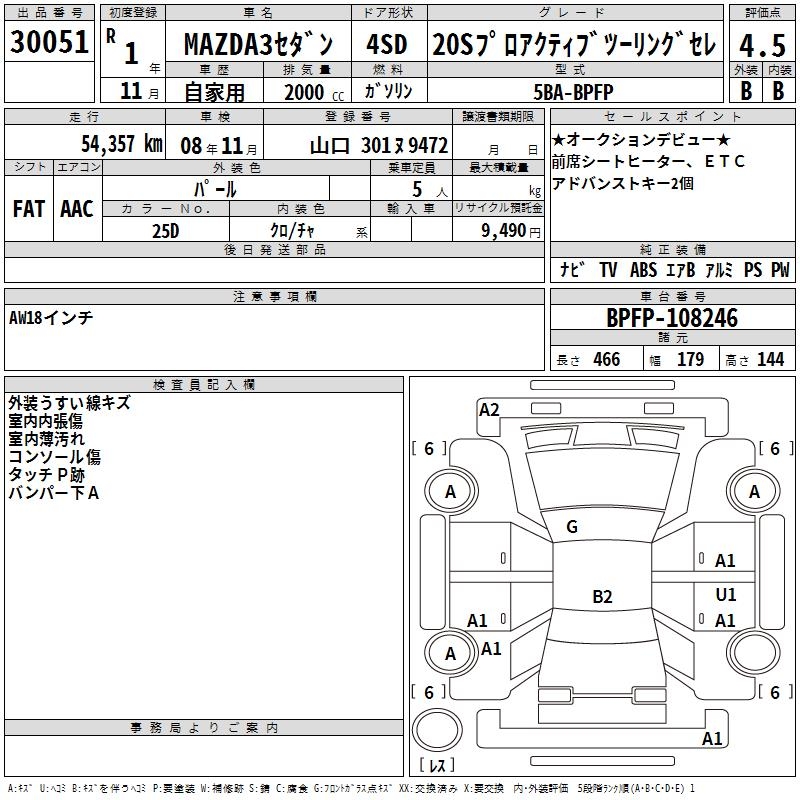
Task: Click the inspector note コンソール傷
Action: 55,456
